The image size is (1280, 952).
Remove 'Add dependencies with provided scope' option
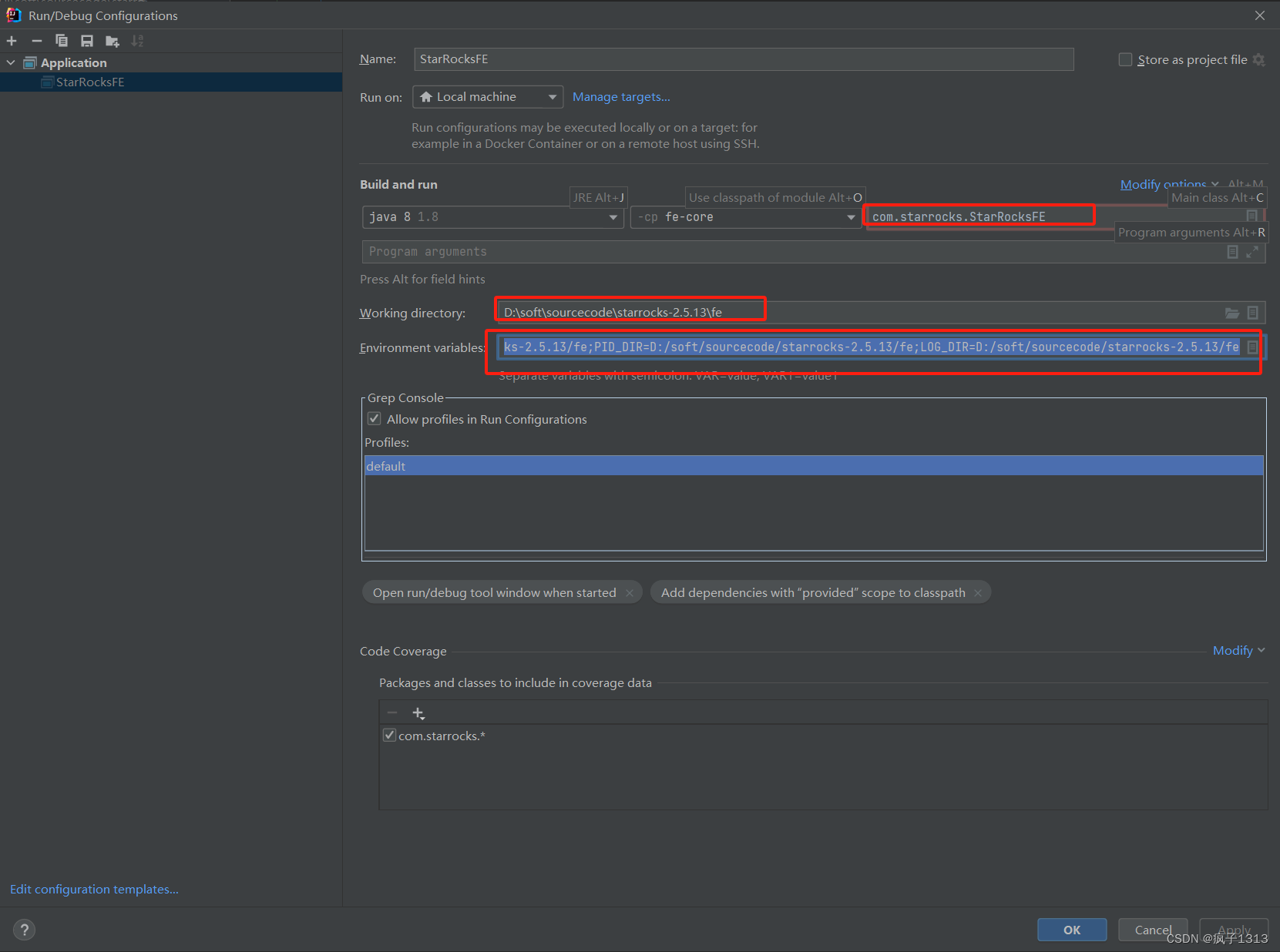tap(978, 592)
